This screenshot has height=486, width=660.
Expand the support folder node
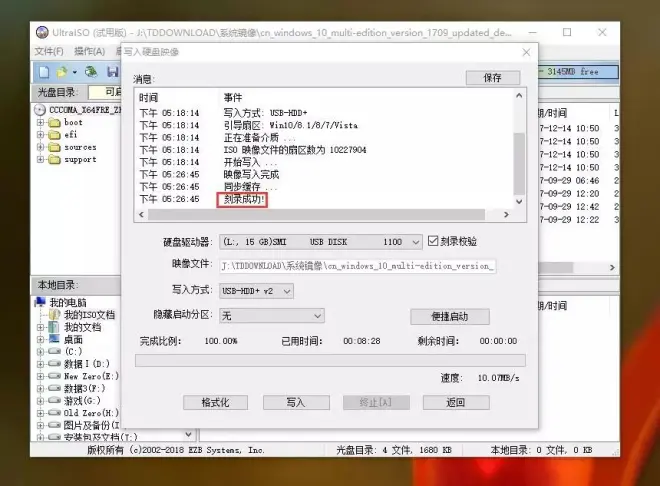[40, 159]
